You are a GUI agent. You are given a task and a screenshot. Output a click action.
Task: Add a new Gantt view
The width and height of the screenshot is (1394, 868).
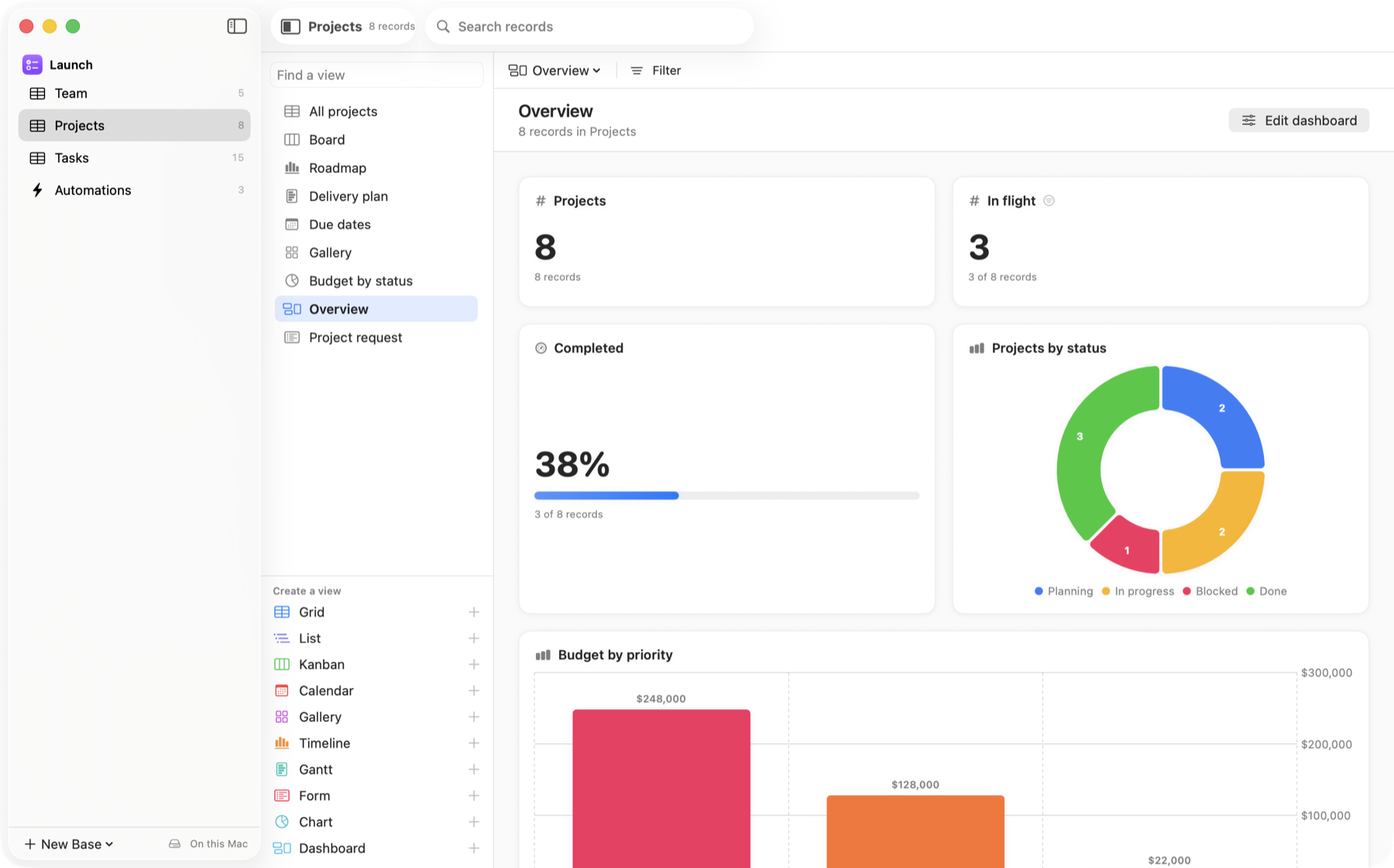point(473,770)
